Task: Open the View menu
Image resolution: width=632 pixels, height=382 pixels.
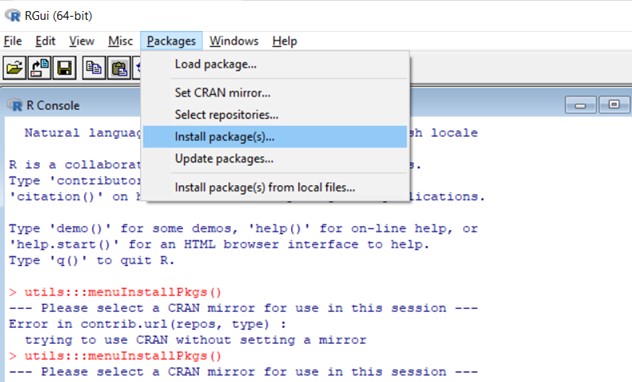Action: click(81, 41)
